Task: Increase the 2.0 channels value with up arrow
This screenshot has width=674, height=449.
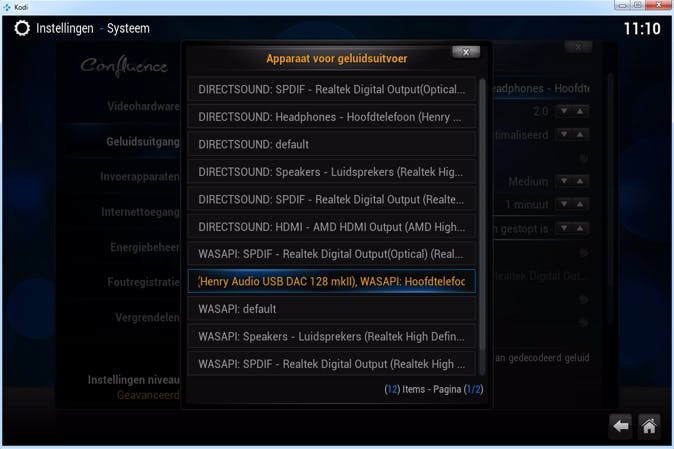Action: [580, 111]
